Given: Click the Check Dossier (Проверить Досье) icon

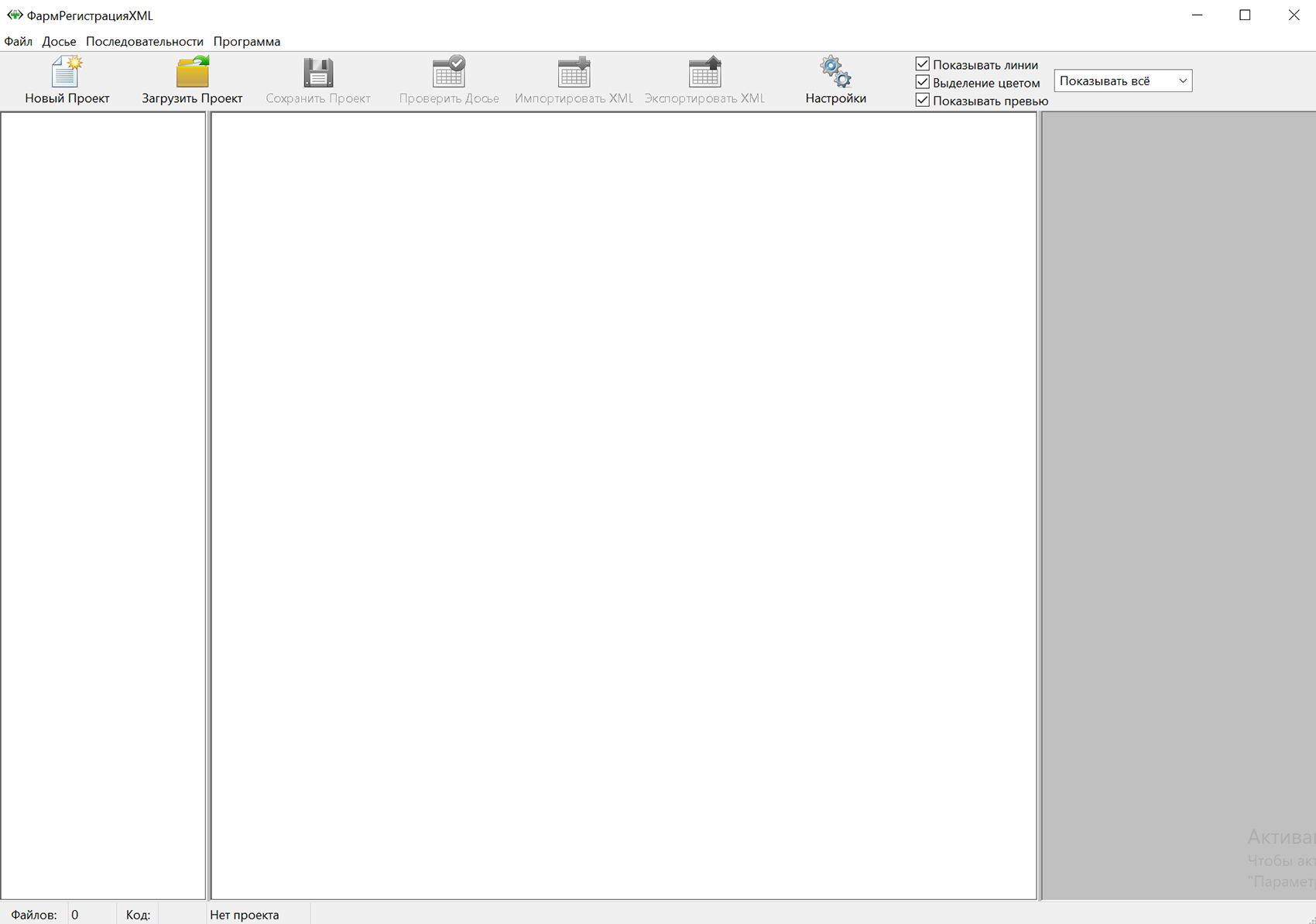Looking at the screenshot, I should tap(448, 73).
